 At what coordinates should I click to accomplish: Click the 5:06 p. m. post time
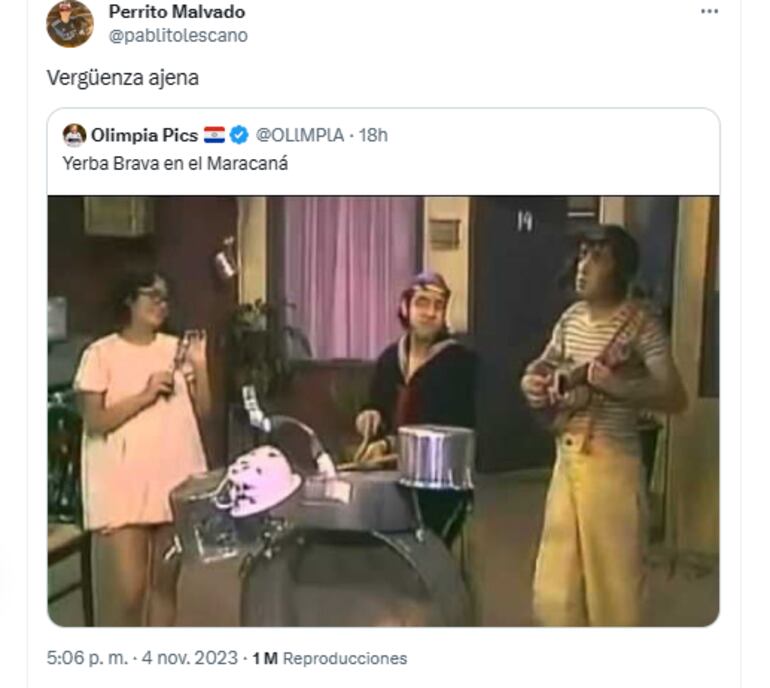tap(87, 658)
